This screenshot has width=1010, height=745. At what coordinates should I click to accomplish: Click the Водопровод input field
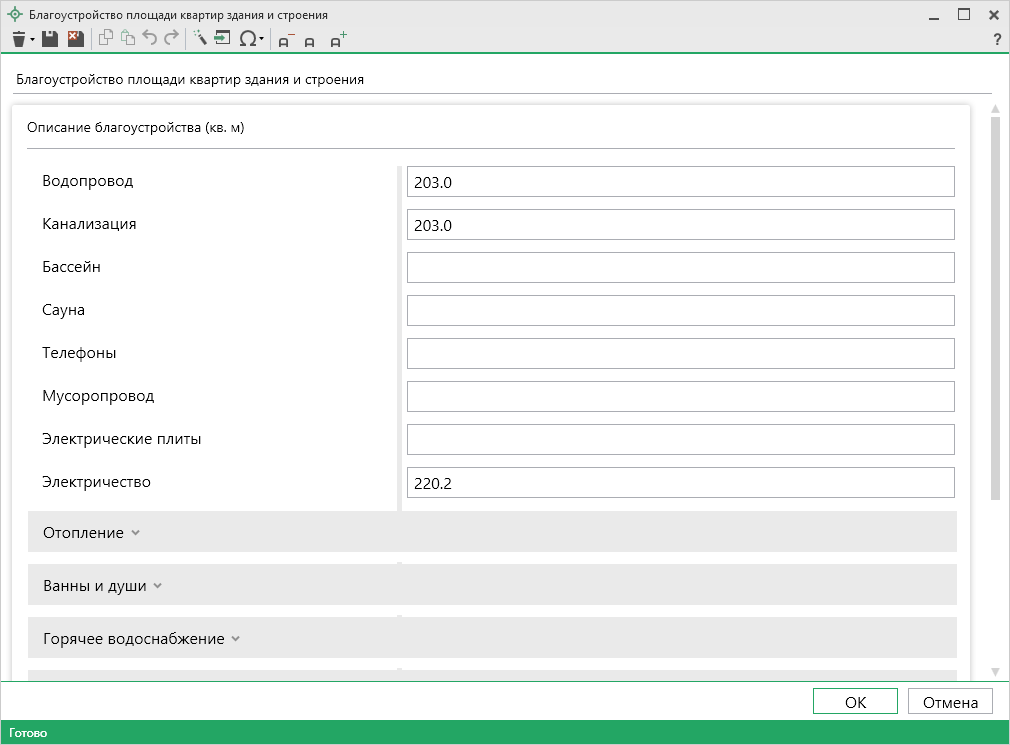pos(680,182)
